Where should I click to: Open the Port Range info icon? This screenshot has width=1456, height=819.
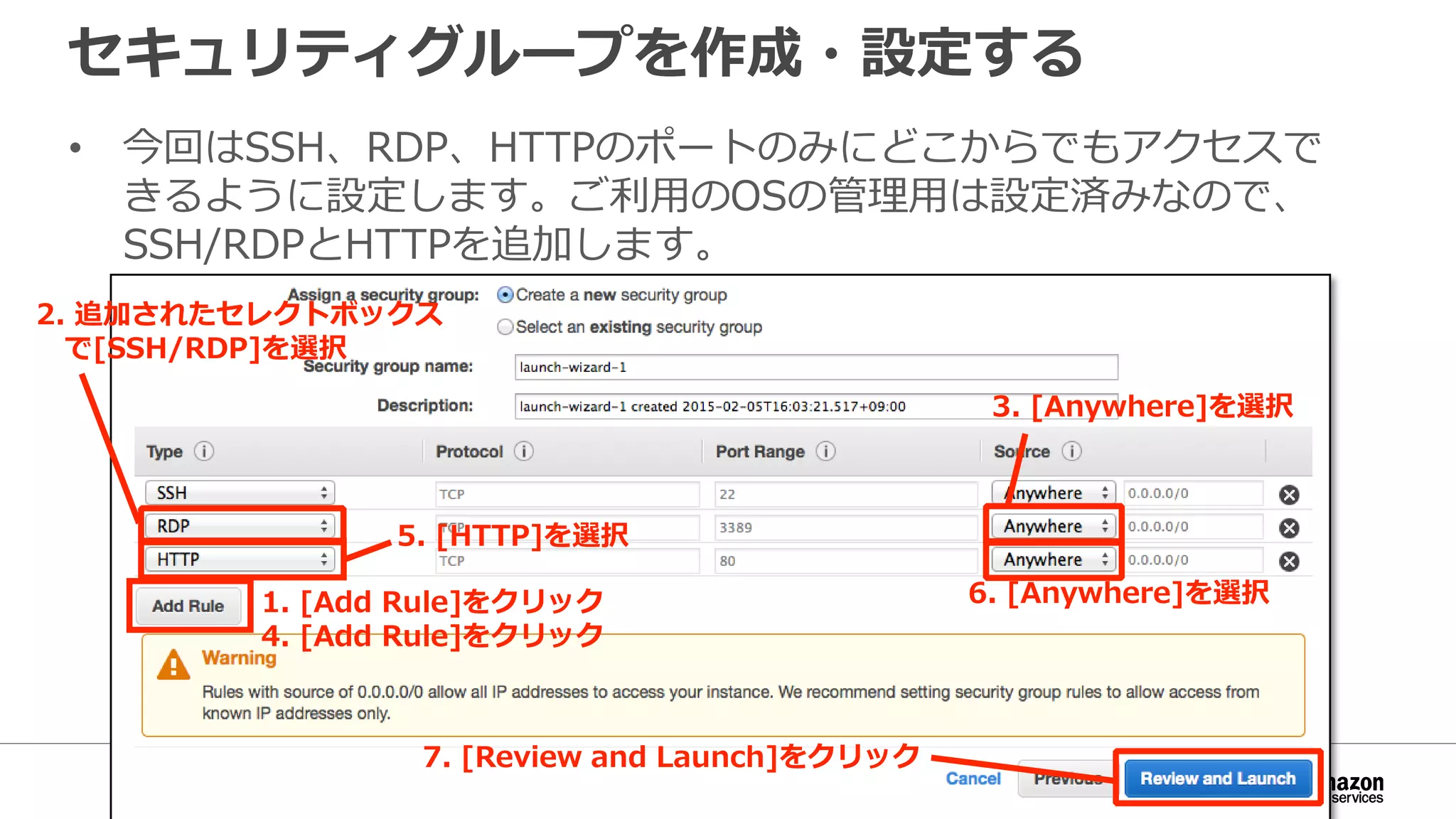(825, 451)
